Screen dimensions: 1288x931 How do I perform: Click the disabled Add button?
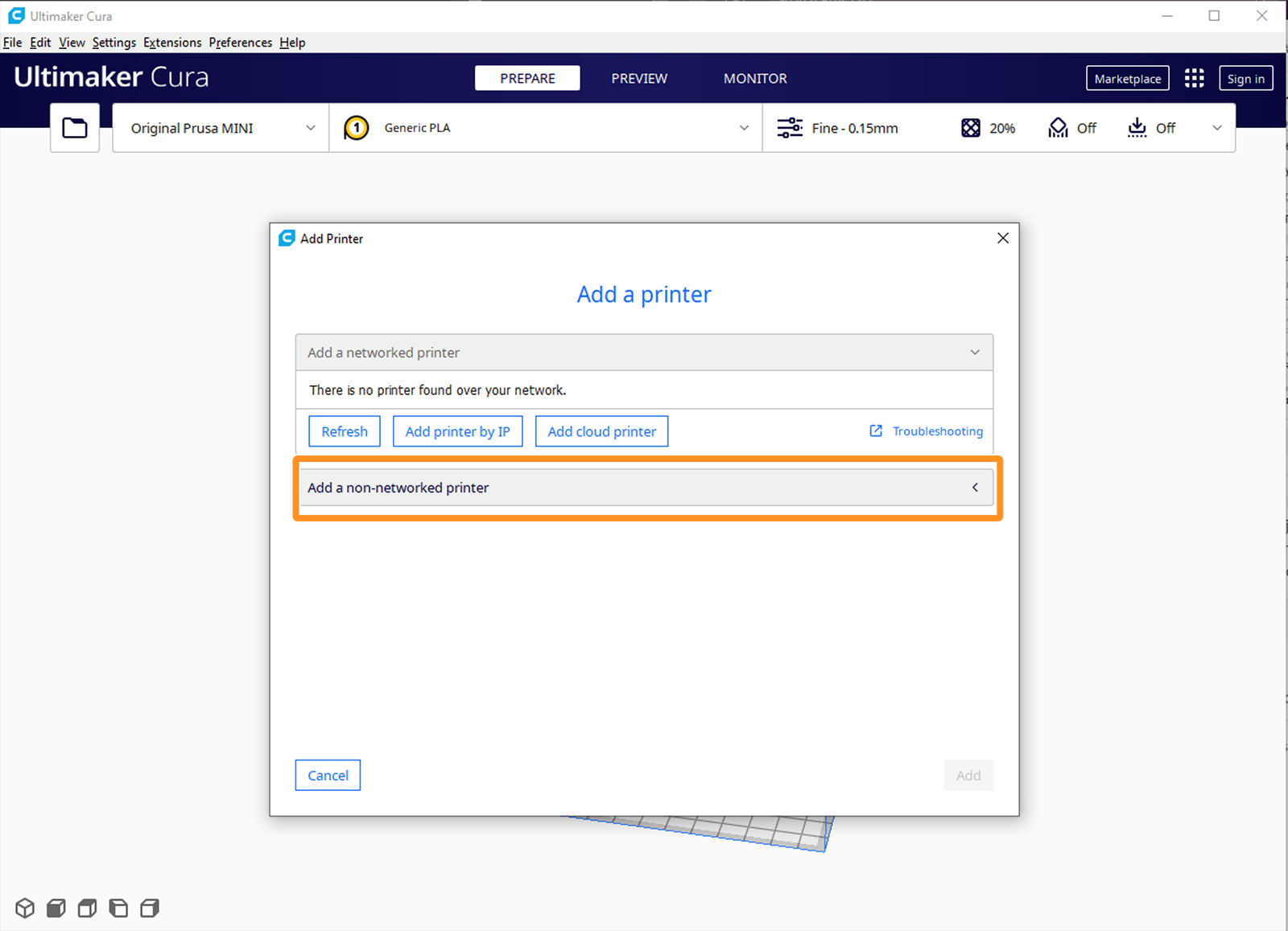968,775
